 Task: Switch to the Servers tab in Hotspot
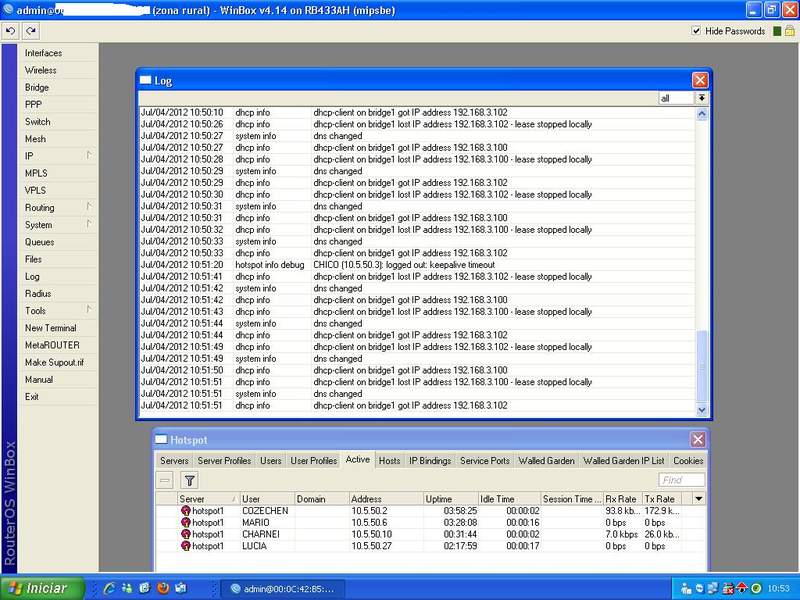click(174, 461)
